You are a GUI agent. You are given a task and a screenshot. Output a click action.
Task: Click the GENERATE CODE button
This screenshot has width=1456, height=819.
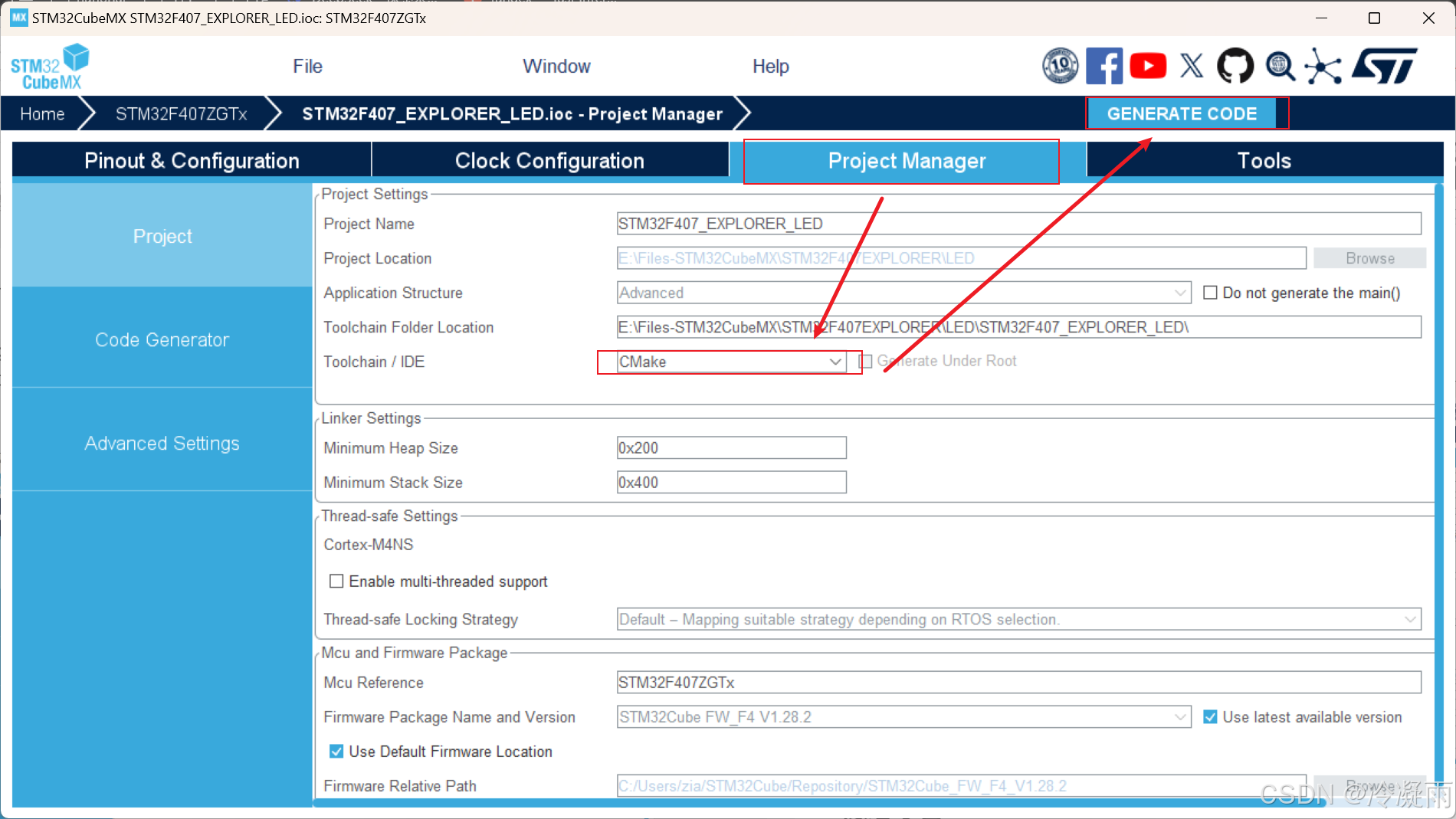pyautogui.click(x=1182, y=113)
